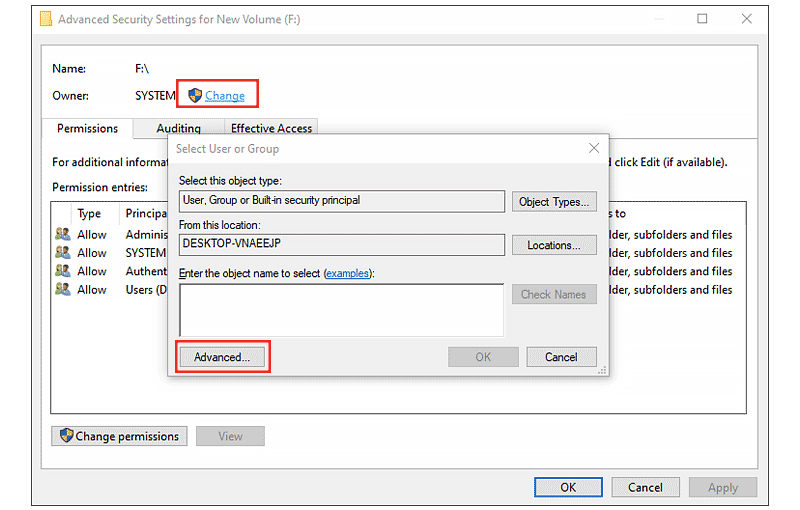Open the Effective Access tab

coord(271,129)
